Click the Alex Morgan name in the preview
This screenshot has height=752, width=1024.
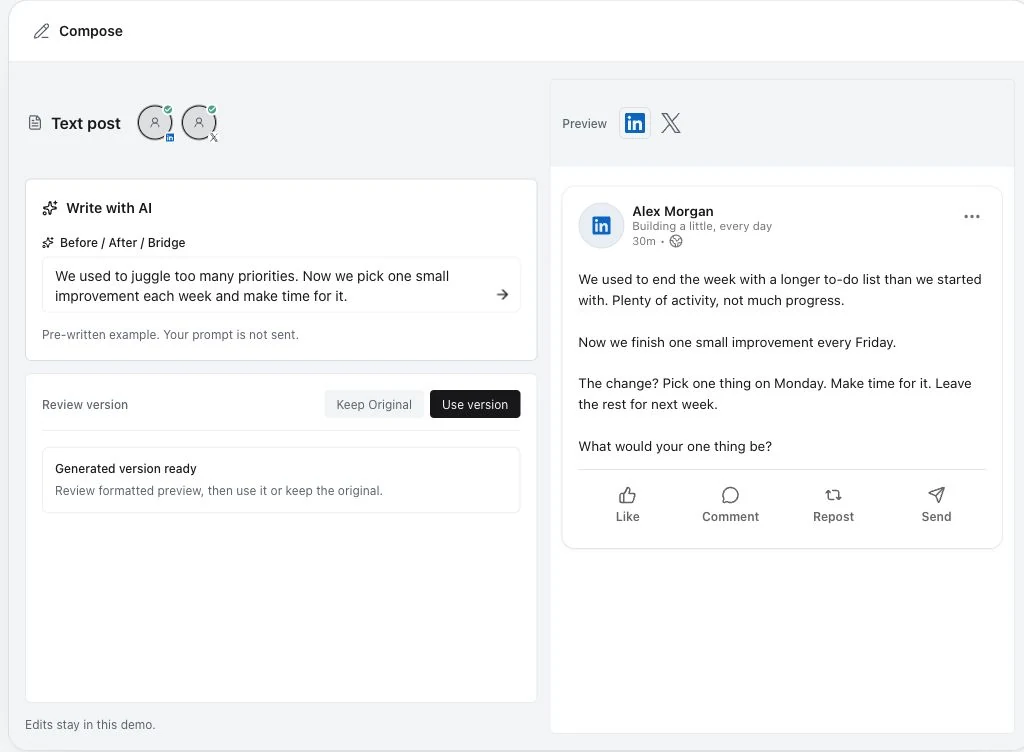point(673,212)
